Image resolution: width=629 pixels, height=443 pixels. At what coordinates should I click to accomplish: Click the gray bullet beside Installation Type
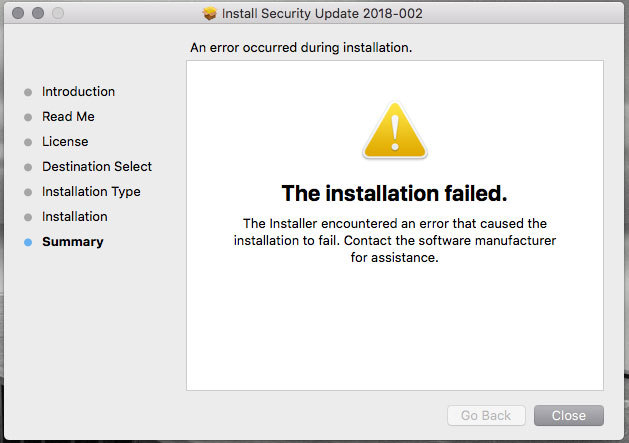tap(28, 192)
